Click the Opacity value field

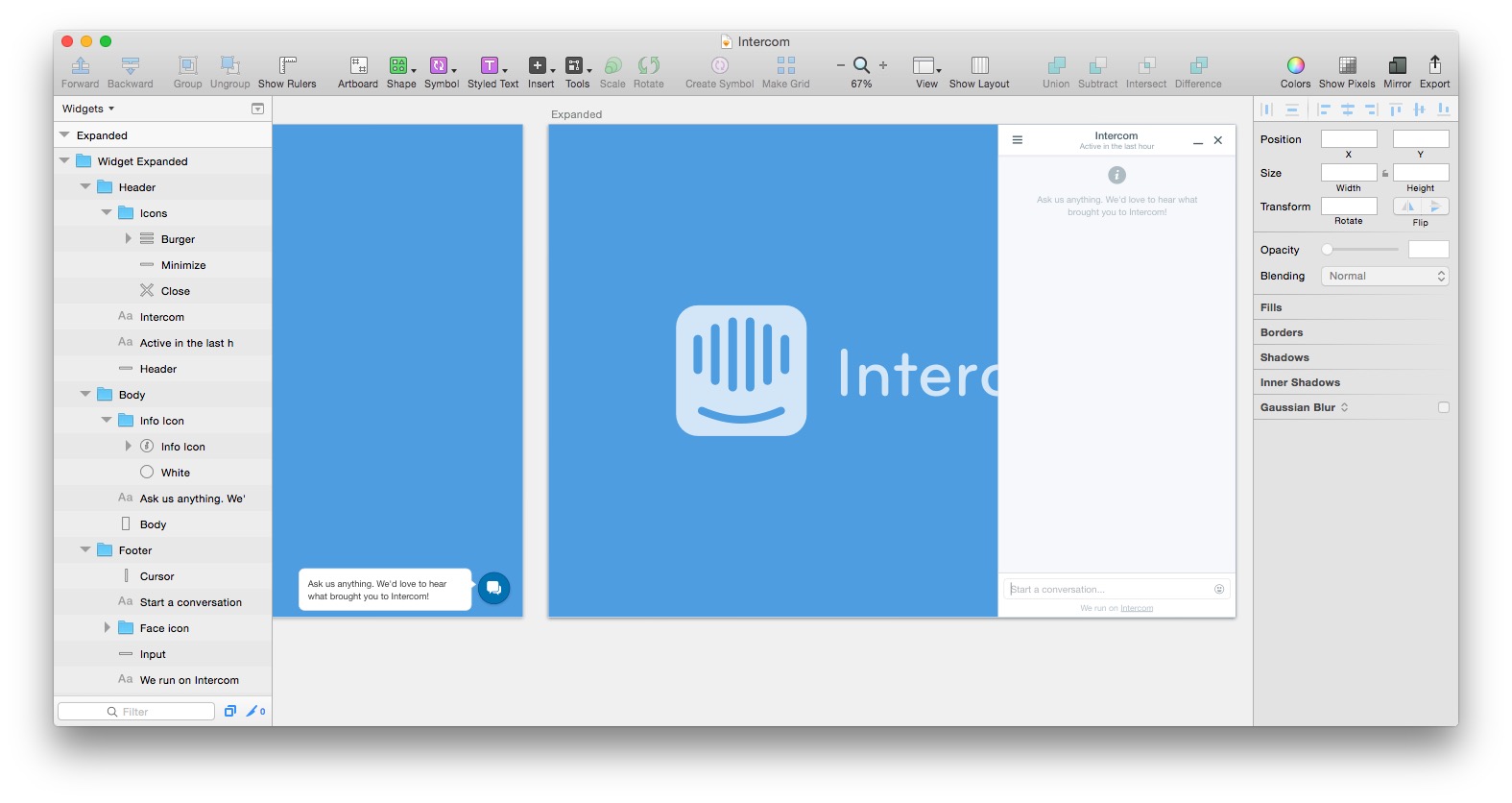point(1428,250)
